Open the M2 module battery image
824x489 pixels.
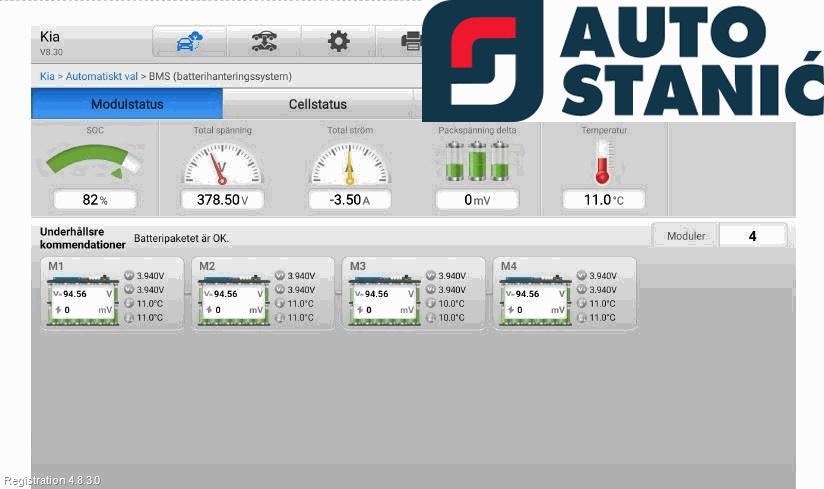click(x=233, y=300)
